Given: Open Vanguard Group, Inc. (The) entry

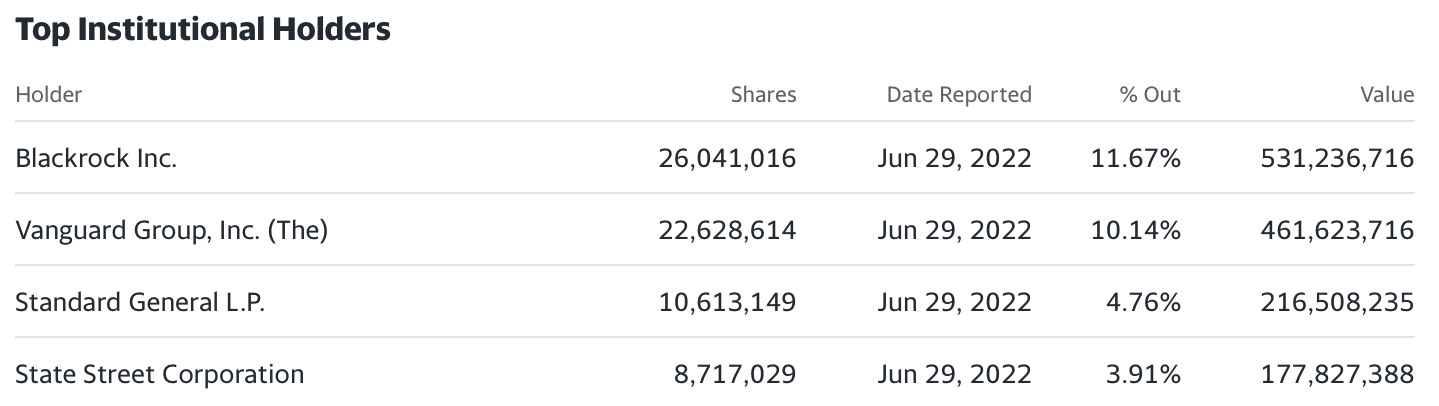Looking at the screenshot, I should (x=172, y=231).
